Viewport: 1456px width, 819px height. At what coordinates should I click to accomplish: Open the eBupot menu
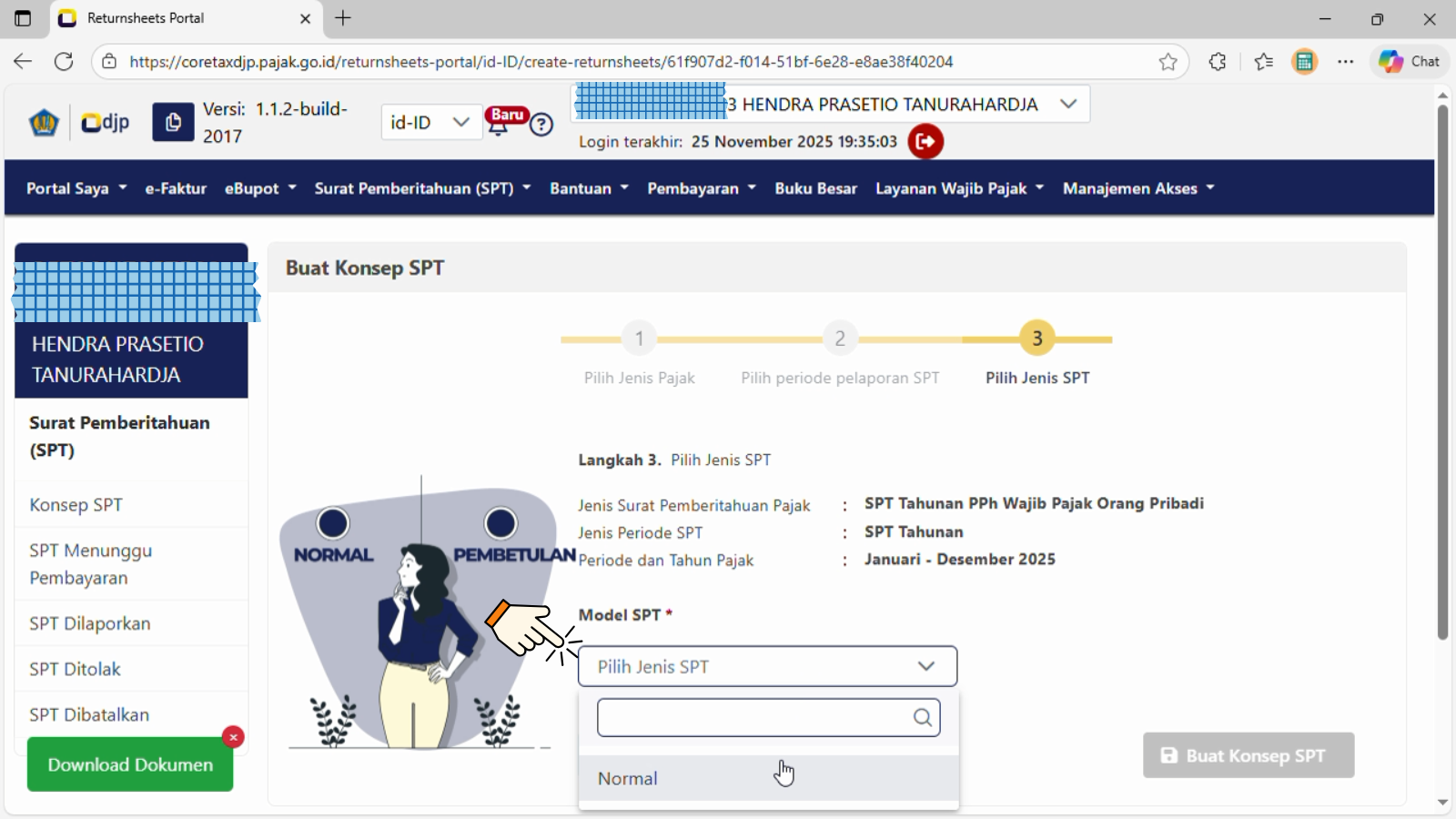(x=260, y=188)
